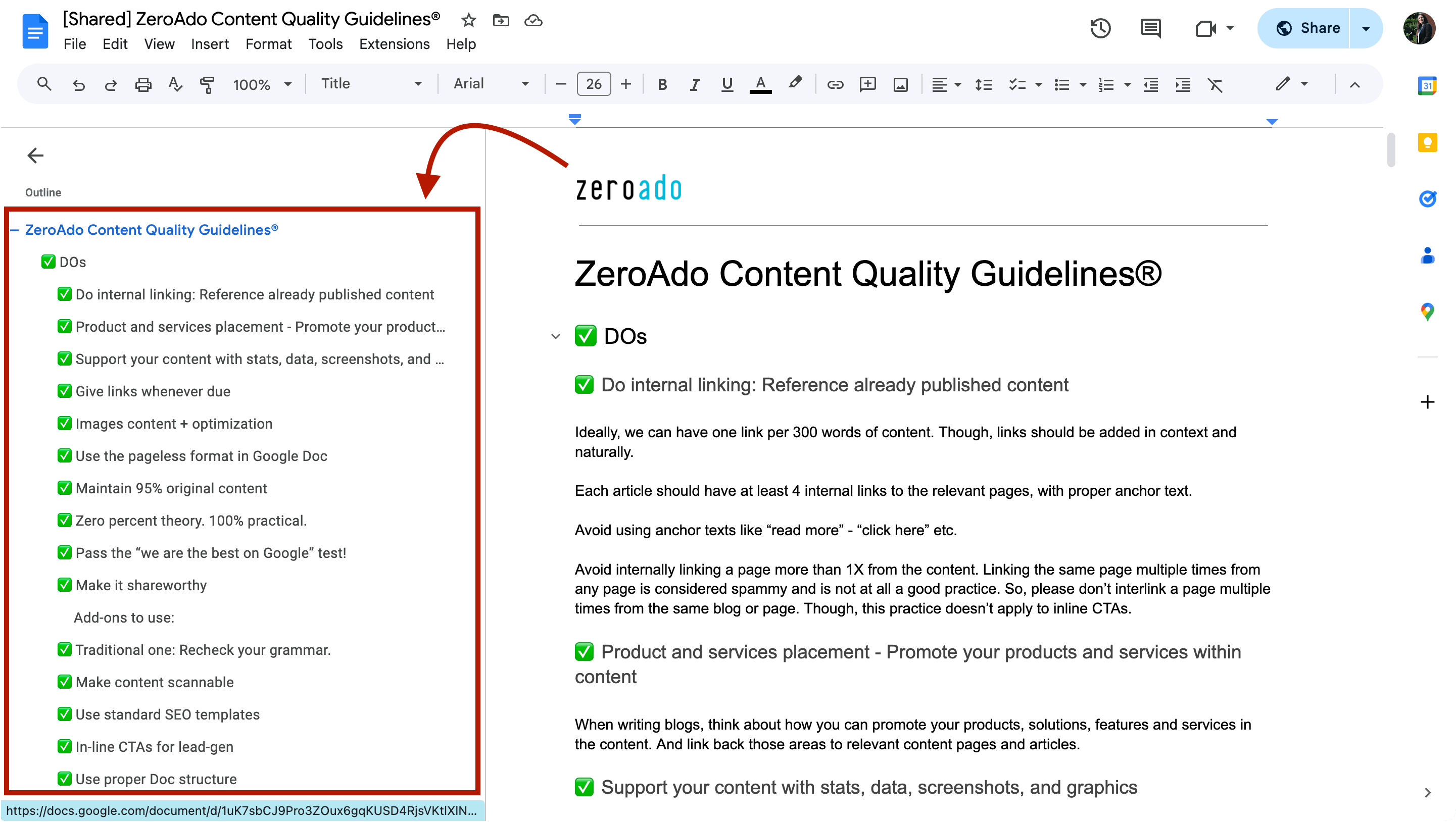1456x822 pixels.
Task: Decrease indent of the paragraph
Action: click(x=1151, y=85)
